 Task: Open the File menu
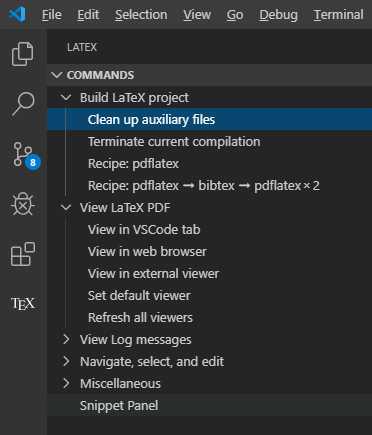[52, 15]
